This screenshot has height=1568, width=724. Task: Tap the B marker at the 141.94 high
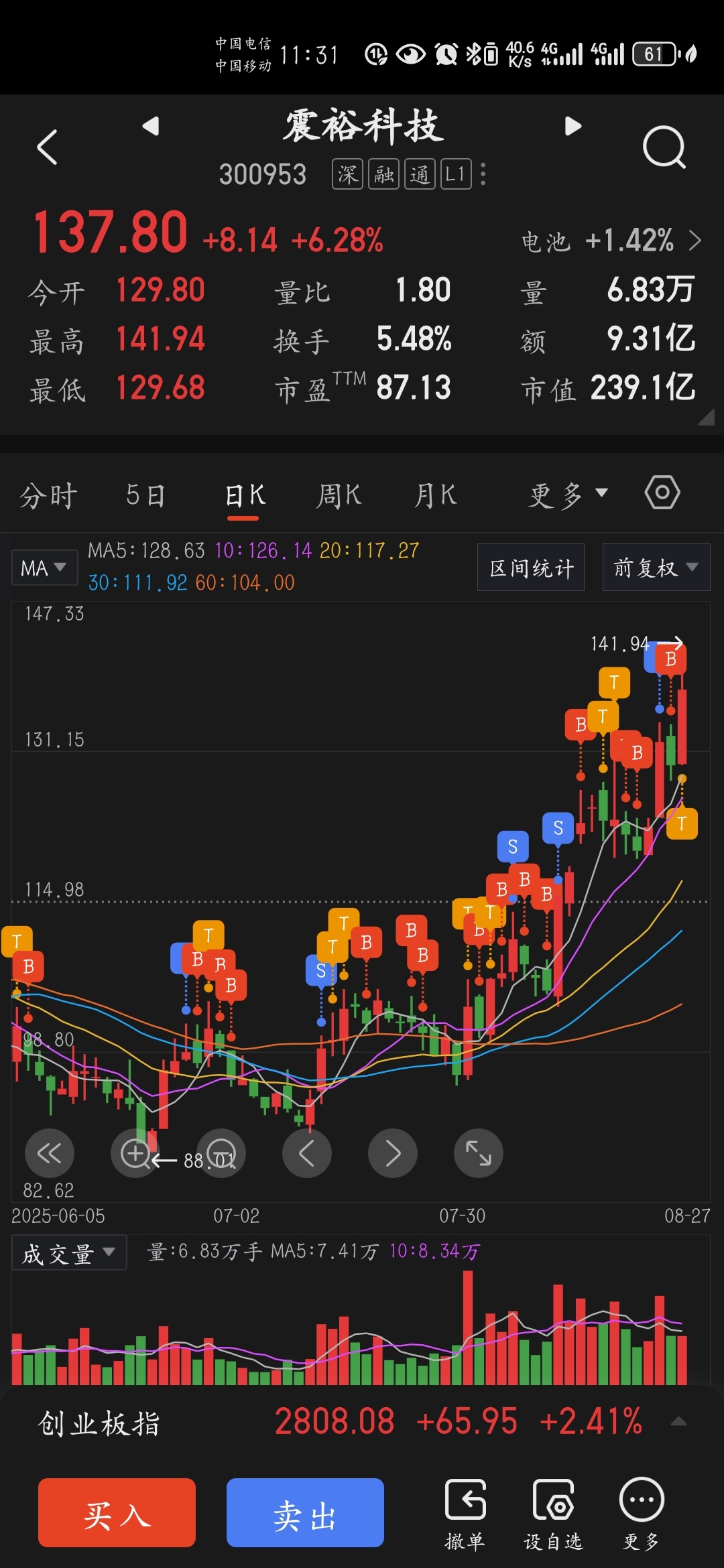pos(670,659)
